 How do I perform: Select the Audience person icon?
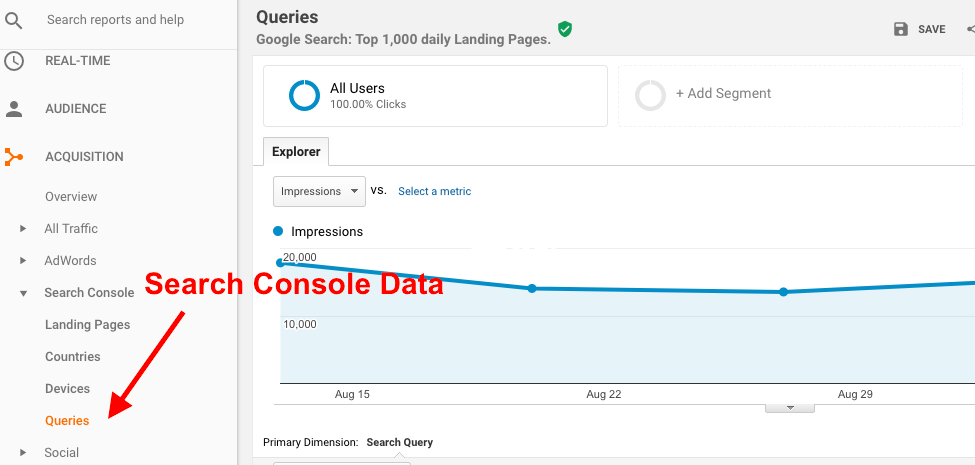tap(14, 109)
